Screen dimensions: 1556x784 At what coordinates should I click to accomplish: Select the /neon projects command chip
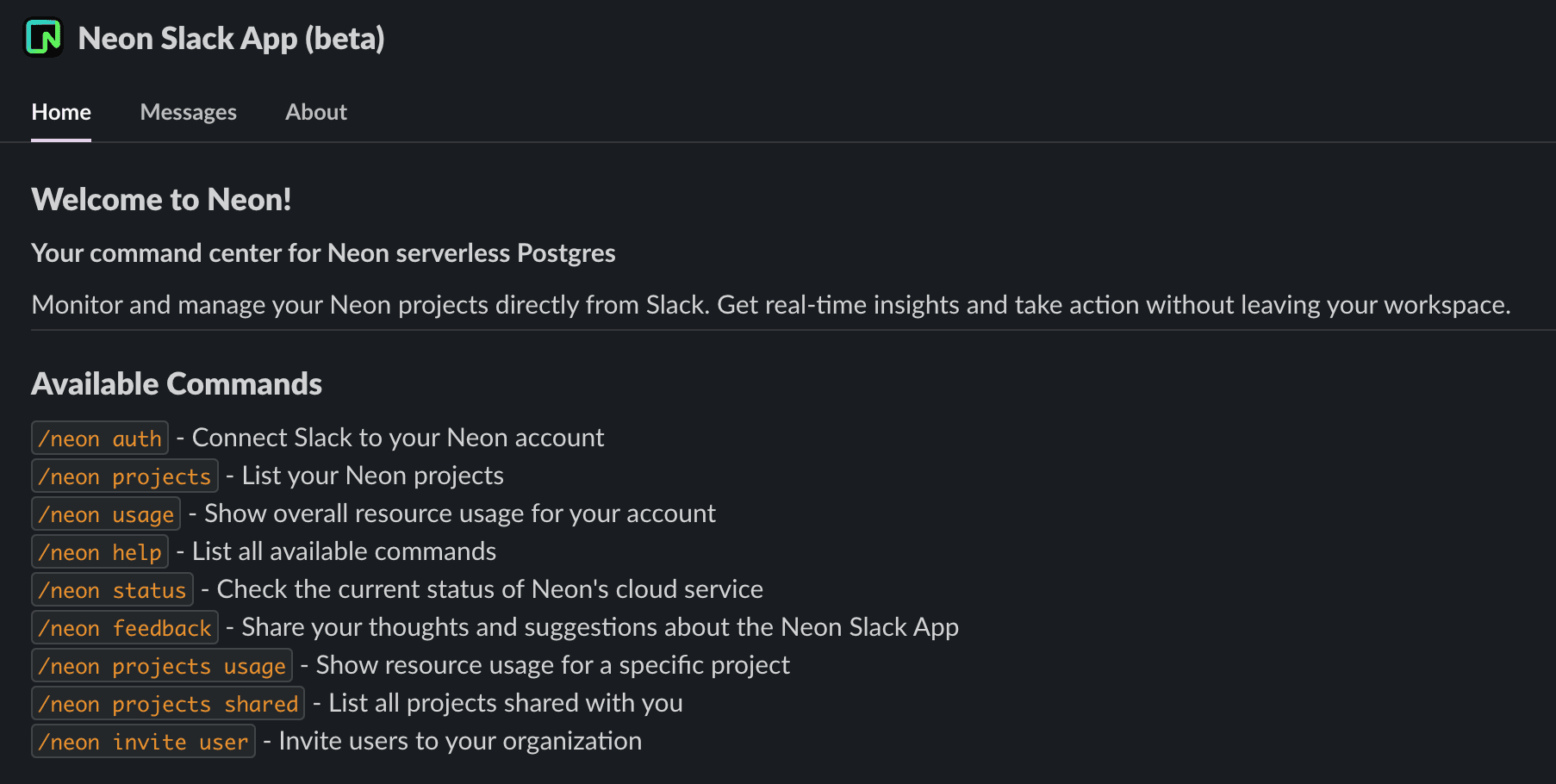click(x=125, y=476)
